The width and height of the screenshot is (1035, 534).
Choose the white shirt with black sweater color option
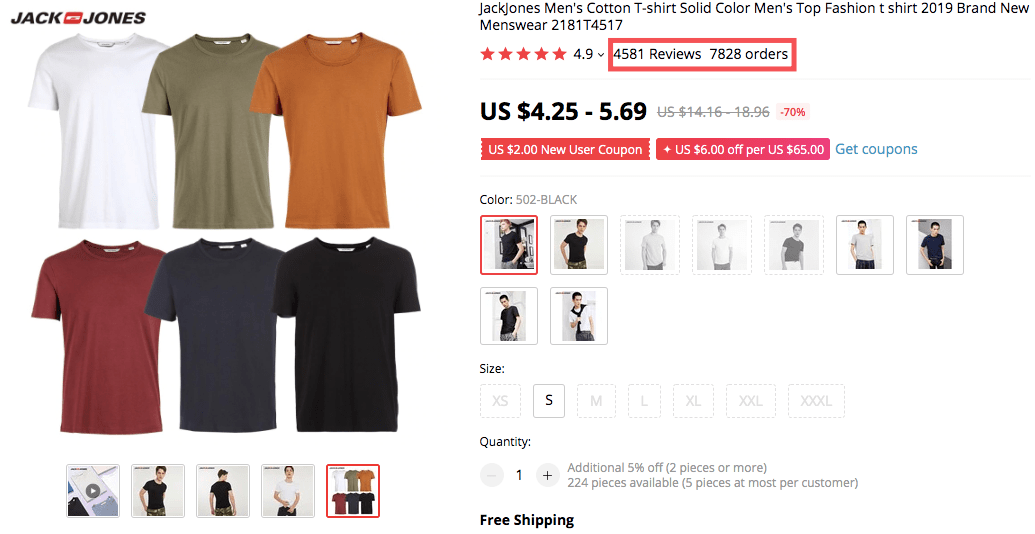point(579,317)
